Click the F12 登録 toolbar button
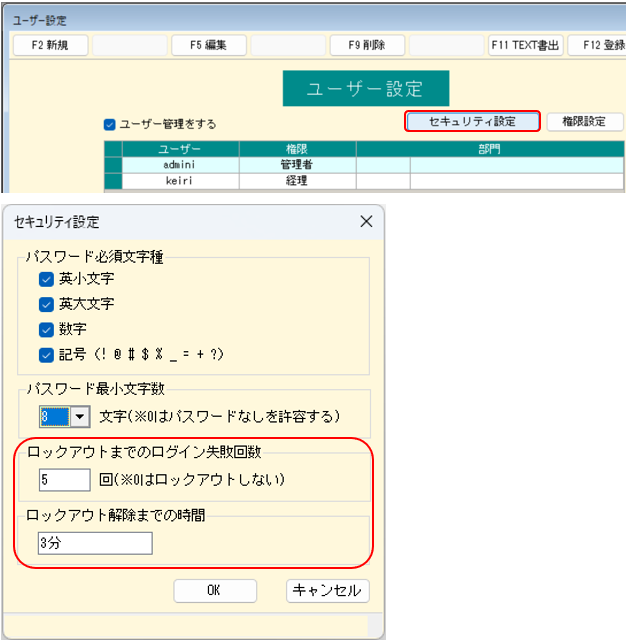 click(600, 45)
